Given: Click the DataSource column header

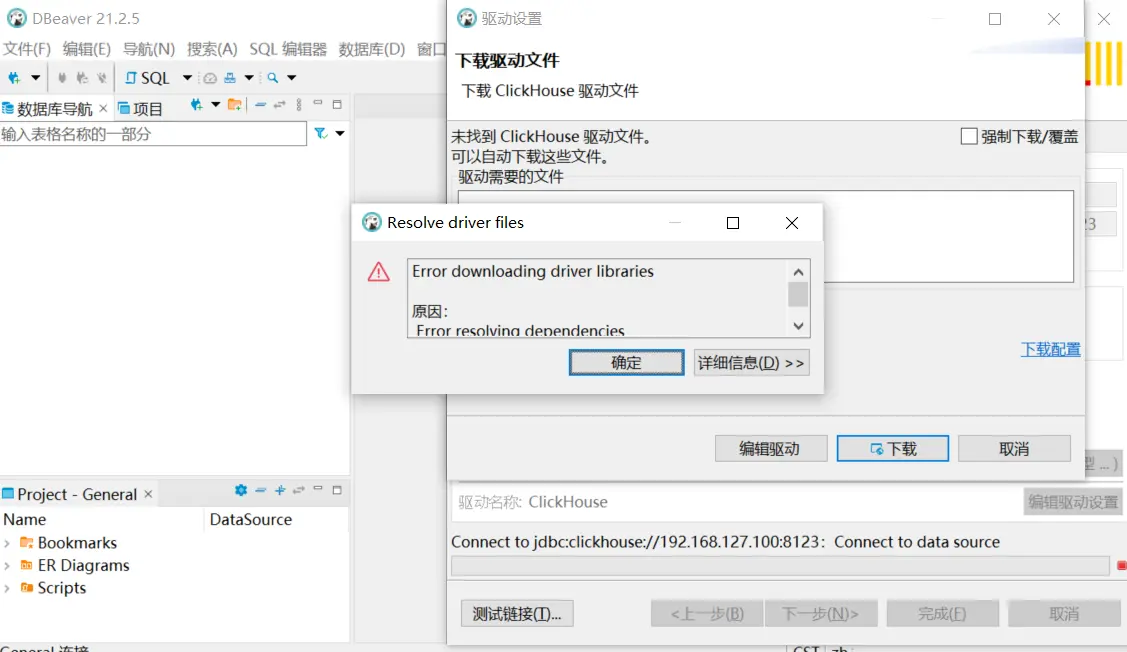Looking at the screenshot, I should pyautogui.click(x=251, y=519).
